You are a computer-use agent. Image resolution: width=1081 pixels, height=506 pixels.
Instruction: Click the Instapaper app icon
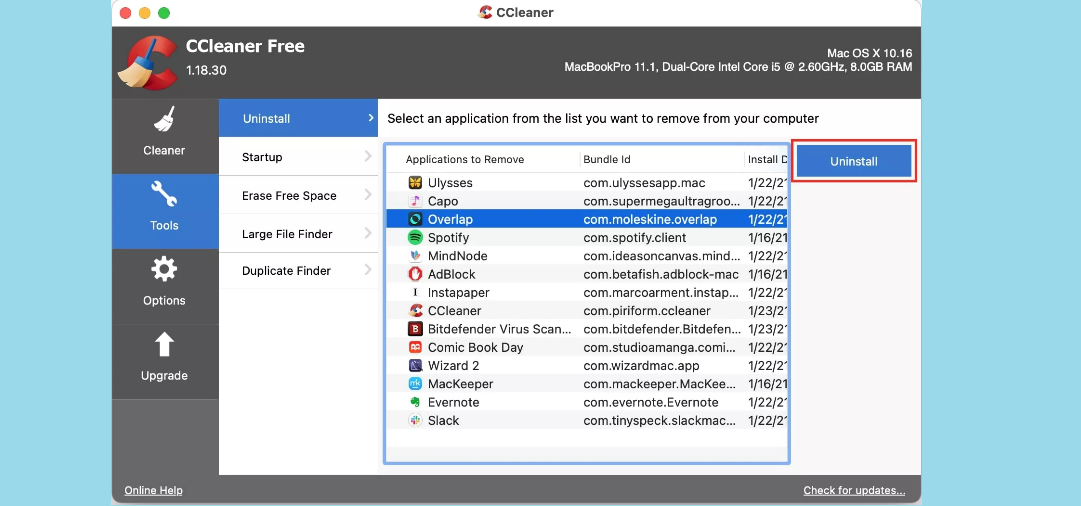pos(415,292)
